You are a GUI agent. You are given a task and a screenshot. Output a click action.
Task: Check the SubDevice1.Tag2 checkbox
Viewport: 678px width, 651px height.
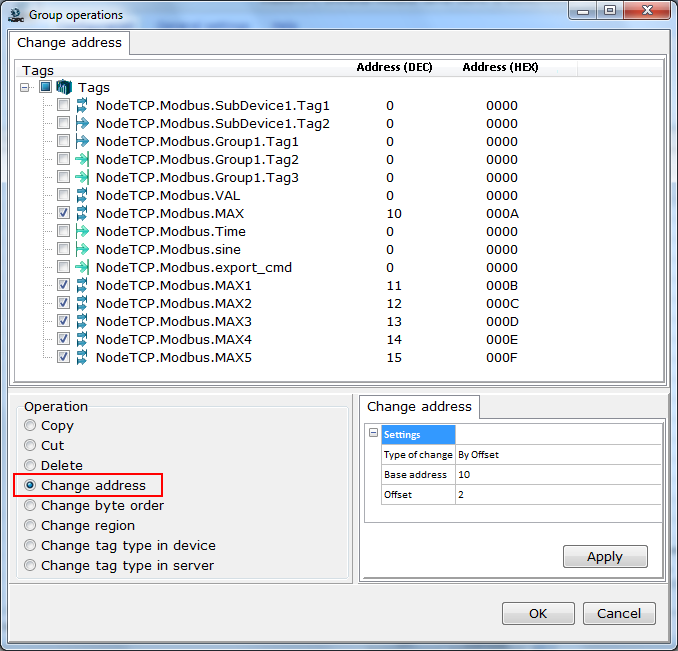click(64, 123)
